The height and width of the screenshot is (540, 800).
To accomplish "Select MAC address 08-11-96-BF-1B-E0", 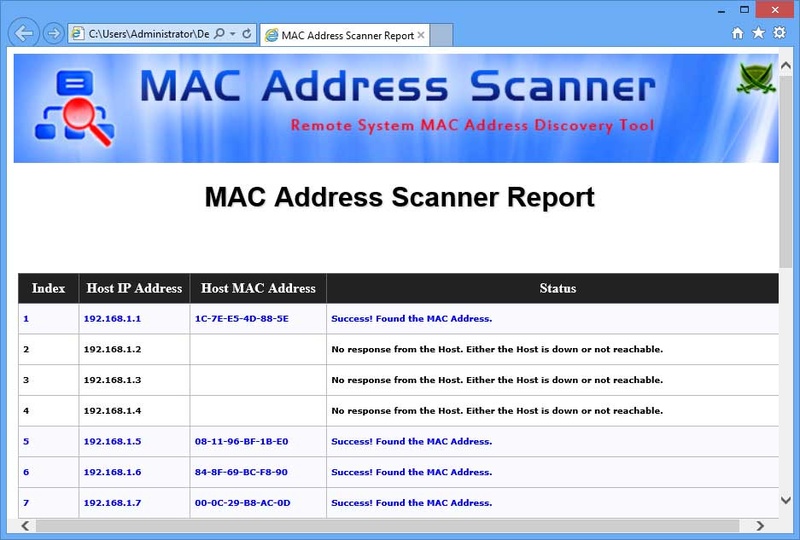I will coord(241,441).
